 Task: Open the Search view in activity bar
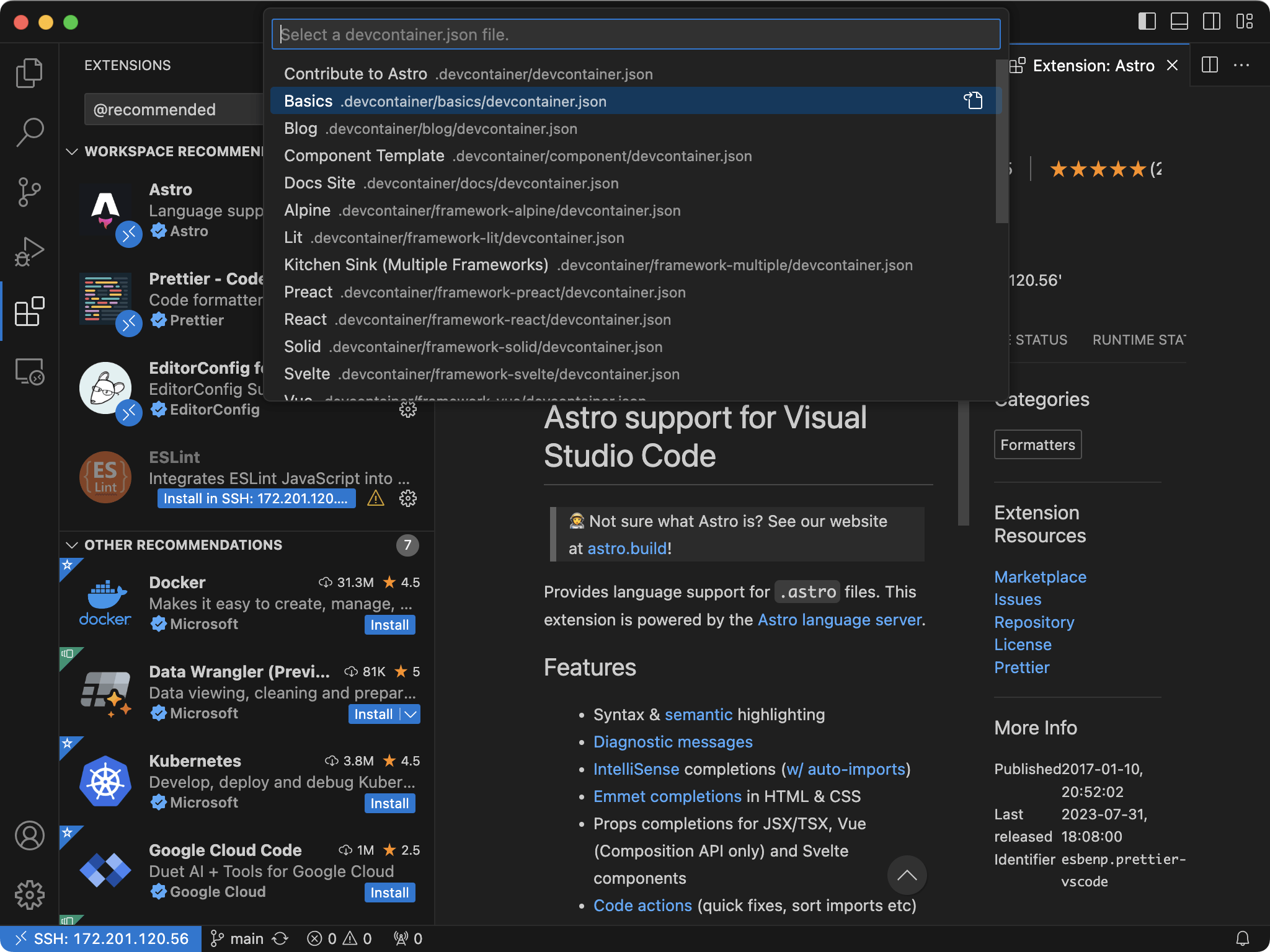29,132
